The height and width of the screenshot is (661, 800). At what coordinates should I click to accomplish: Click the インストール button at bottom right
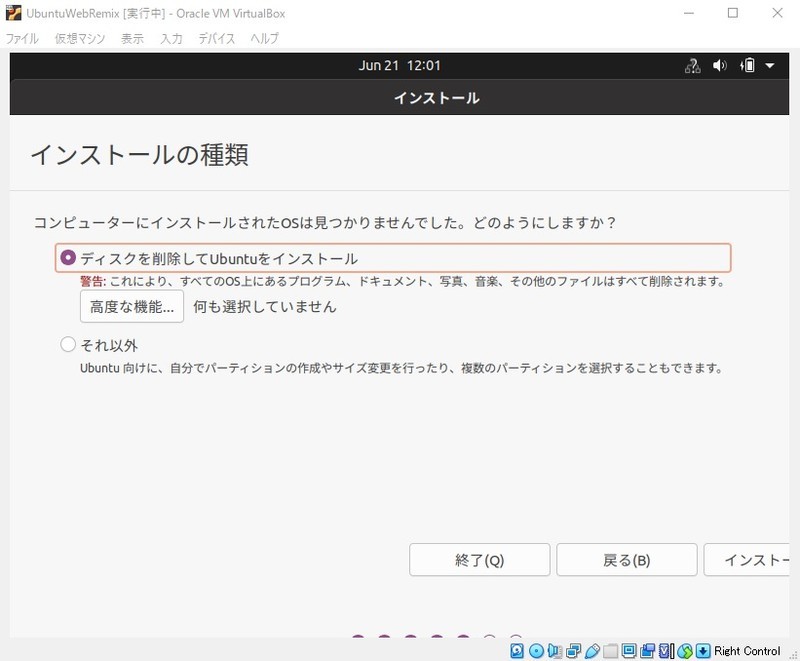[746, 560]
